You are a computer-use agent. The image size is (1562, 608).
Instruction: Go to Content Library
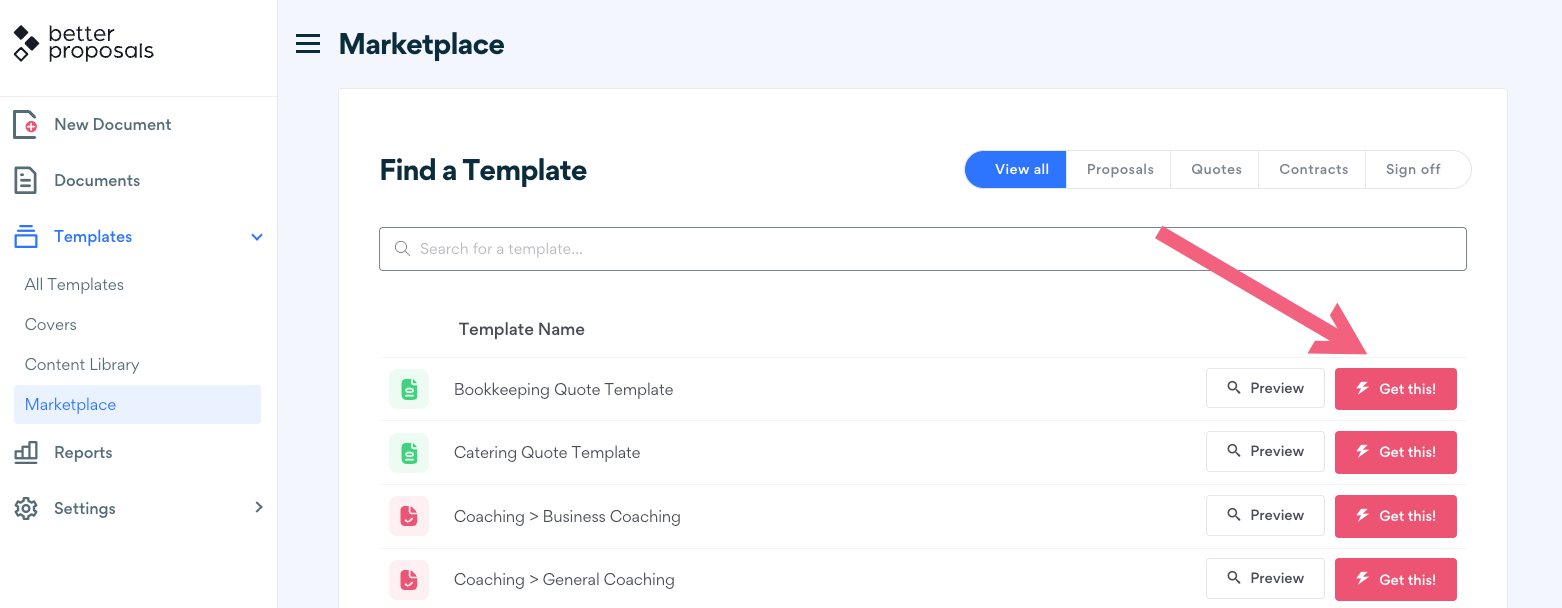pyautogui.click(x=82, y=365)
